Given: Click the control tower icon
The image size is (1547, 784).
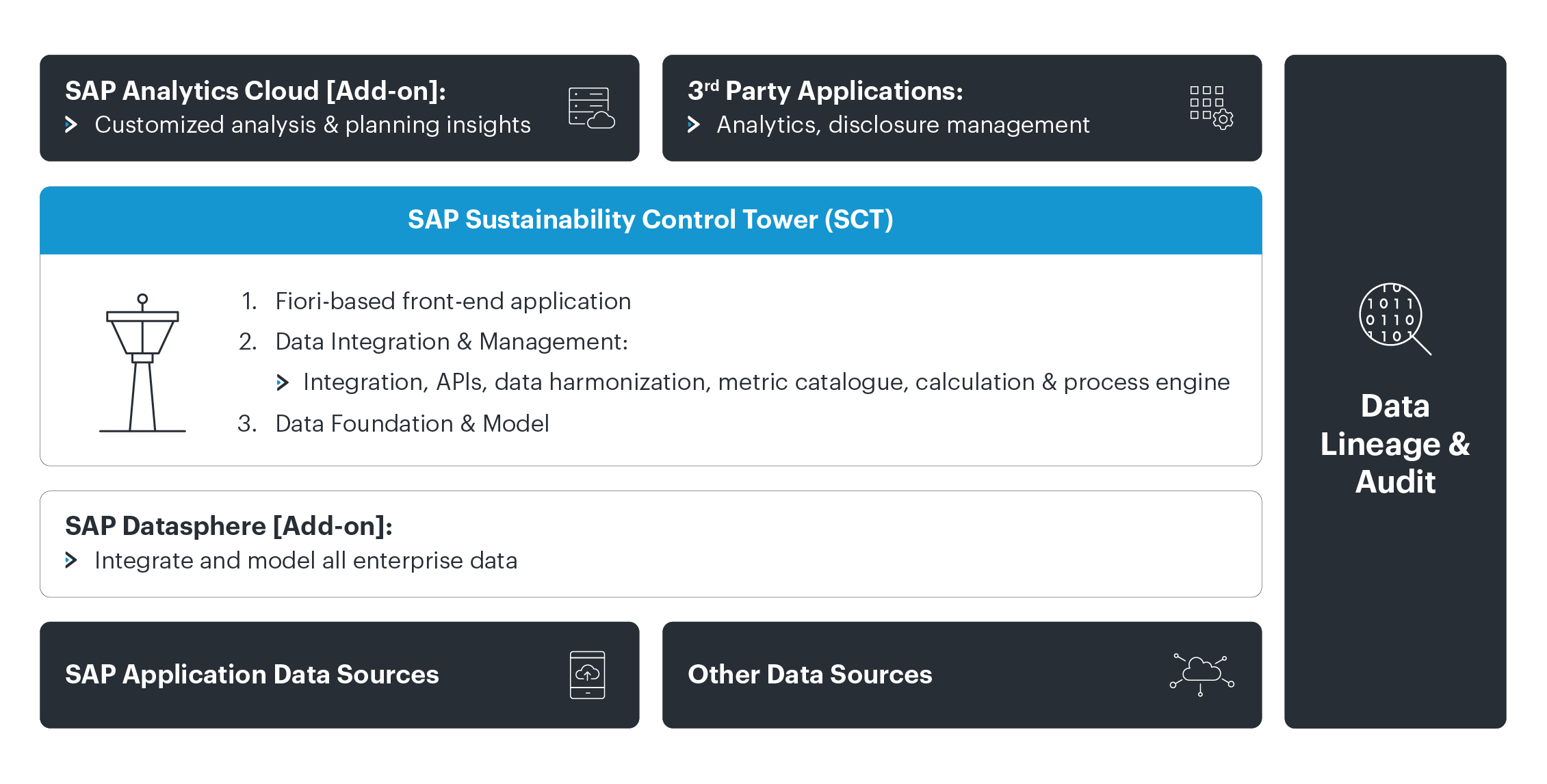Looking at the screenshot, I should tap(142, 363).
